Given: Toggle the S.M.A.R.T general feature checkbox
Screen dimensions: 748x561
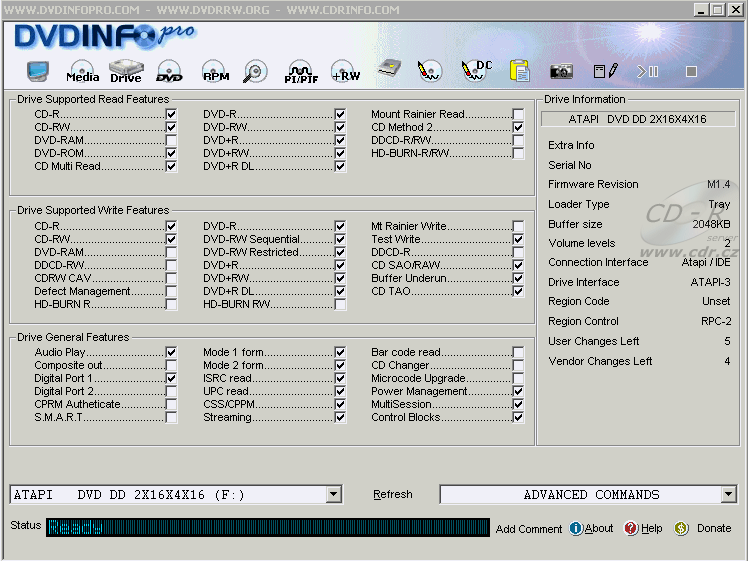Looking at the screenshot, I should 171,417.
